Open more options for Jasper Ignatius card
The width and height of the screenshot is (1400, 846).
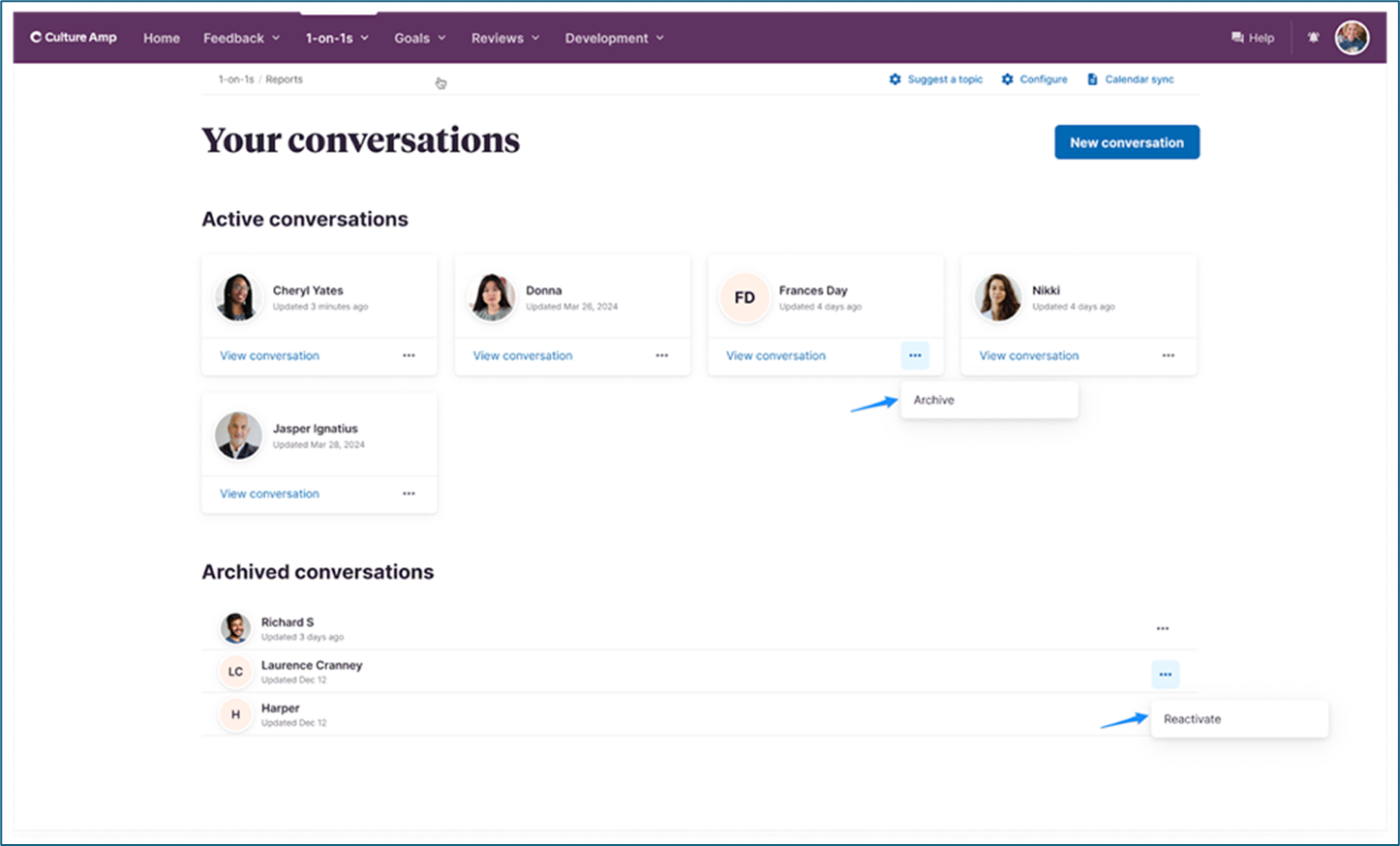point(409,494)
